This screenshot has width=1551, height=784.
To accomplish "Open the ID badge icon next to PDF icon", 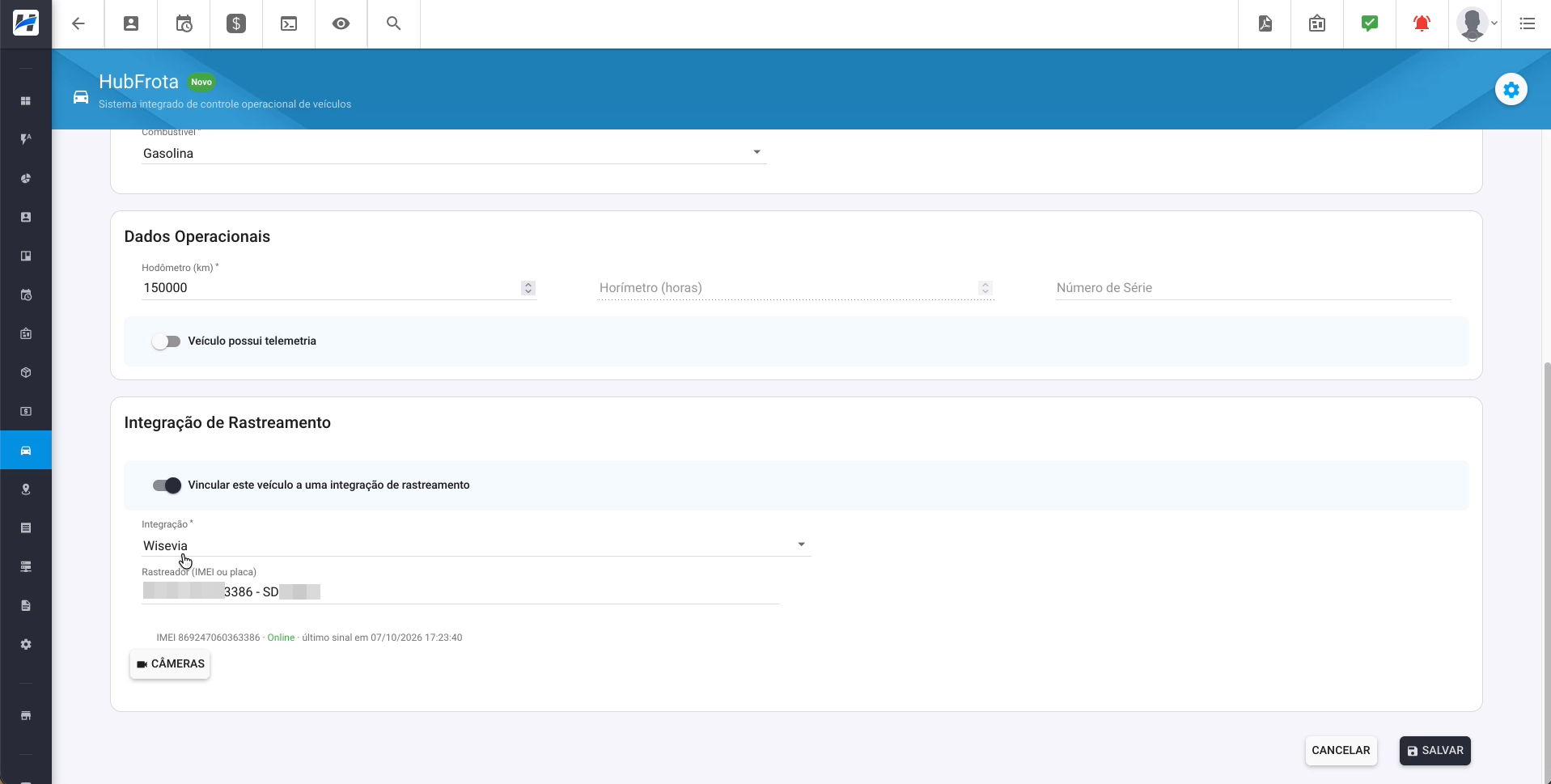I will pos(1317,23).
